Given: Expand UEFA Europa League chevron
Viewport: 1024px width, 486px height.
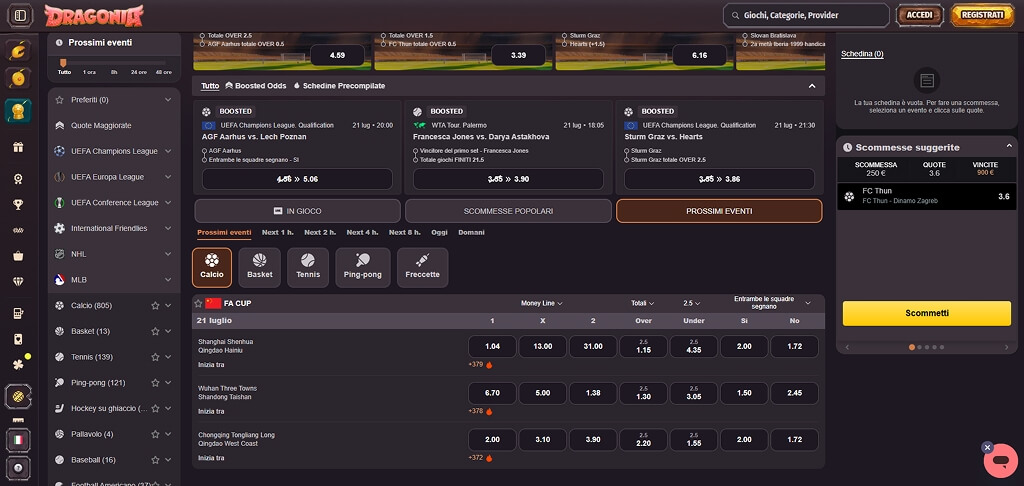Looking at the screenshot, I should (x=168, y=176).
